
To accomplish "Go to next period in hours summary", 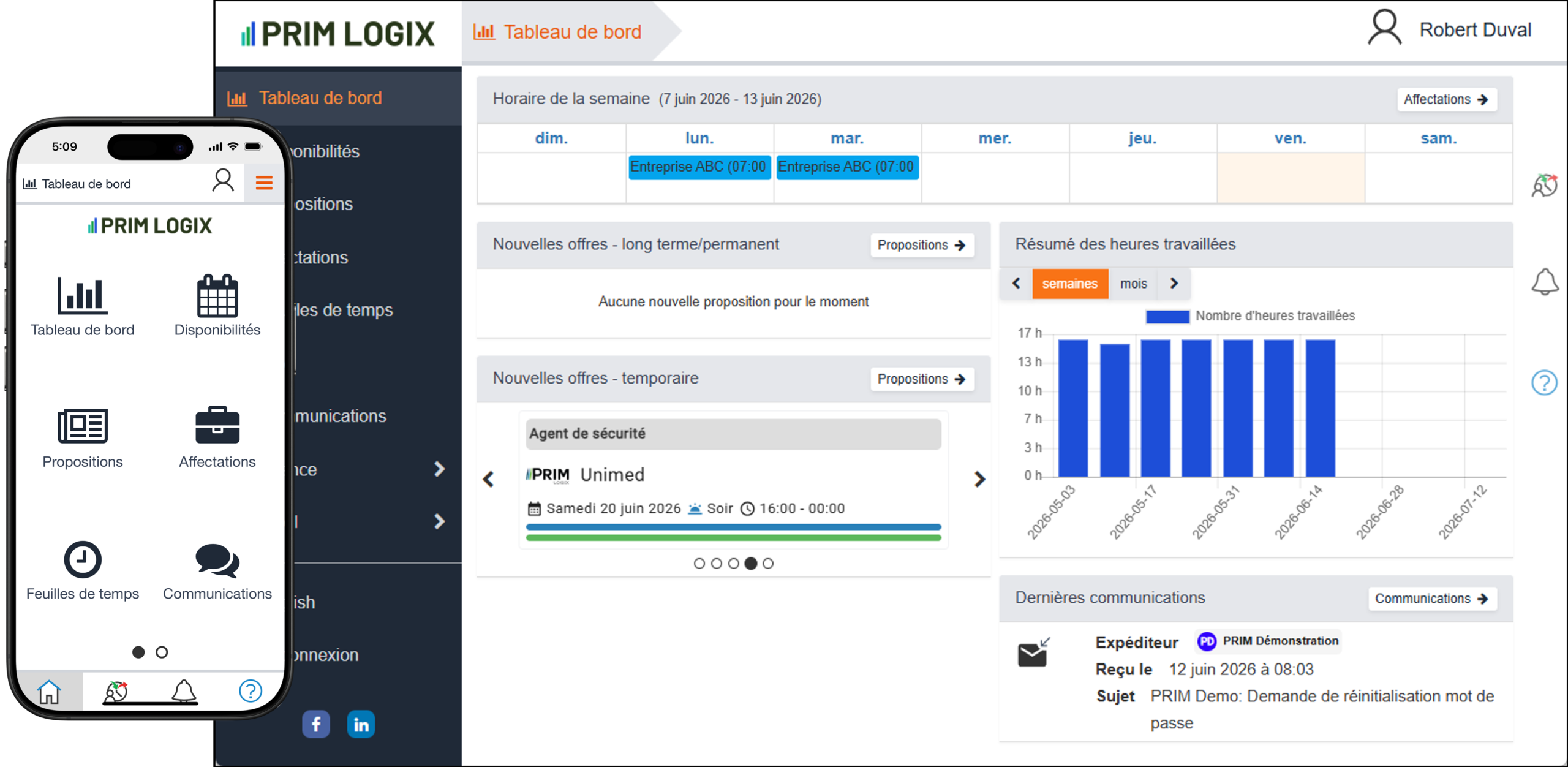I will [1174, 283].
